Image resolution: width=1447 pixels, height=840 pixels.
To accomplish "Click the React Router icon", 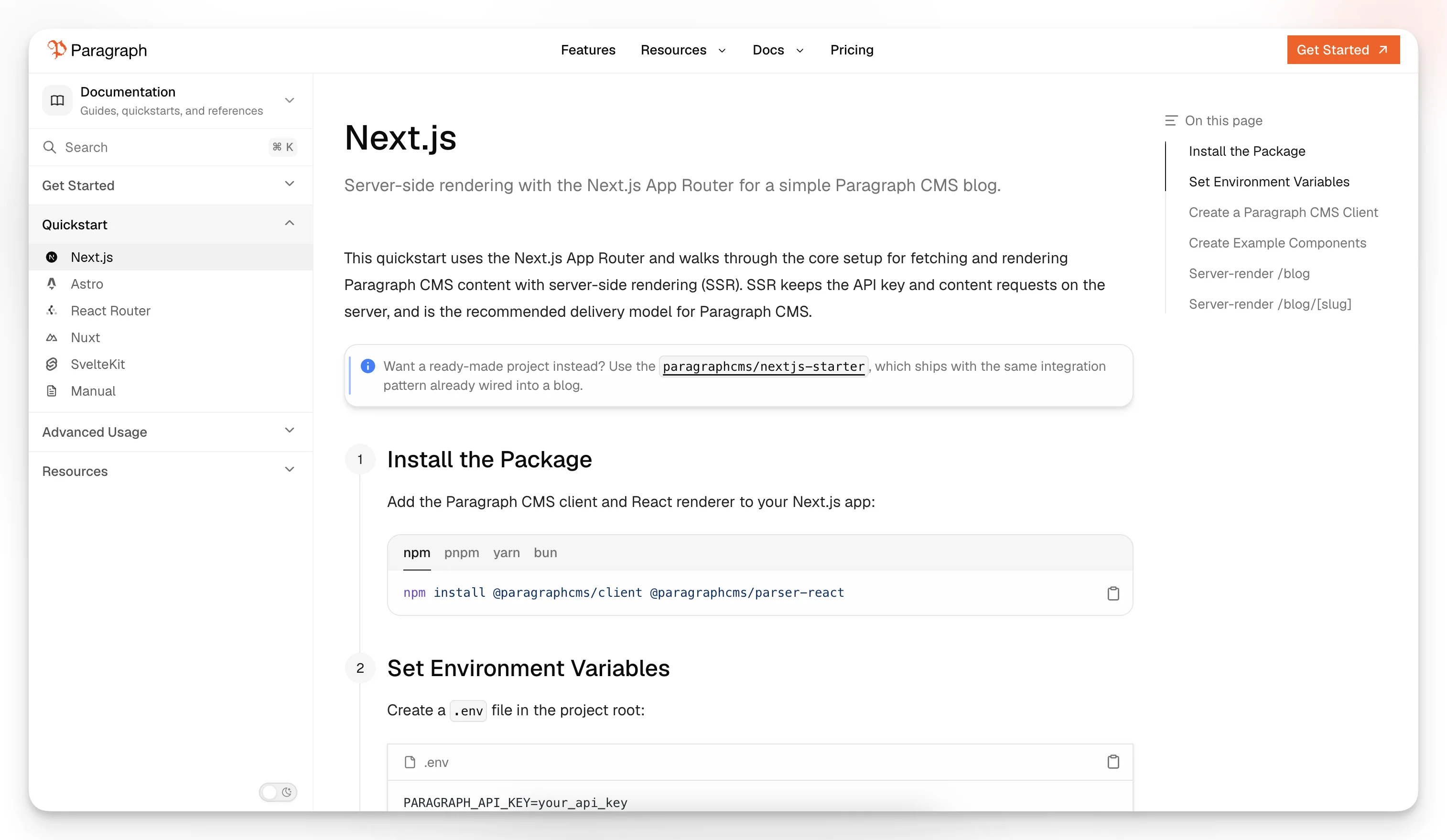I will [x=52, y=310].
